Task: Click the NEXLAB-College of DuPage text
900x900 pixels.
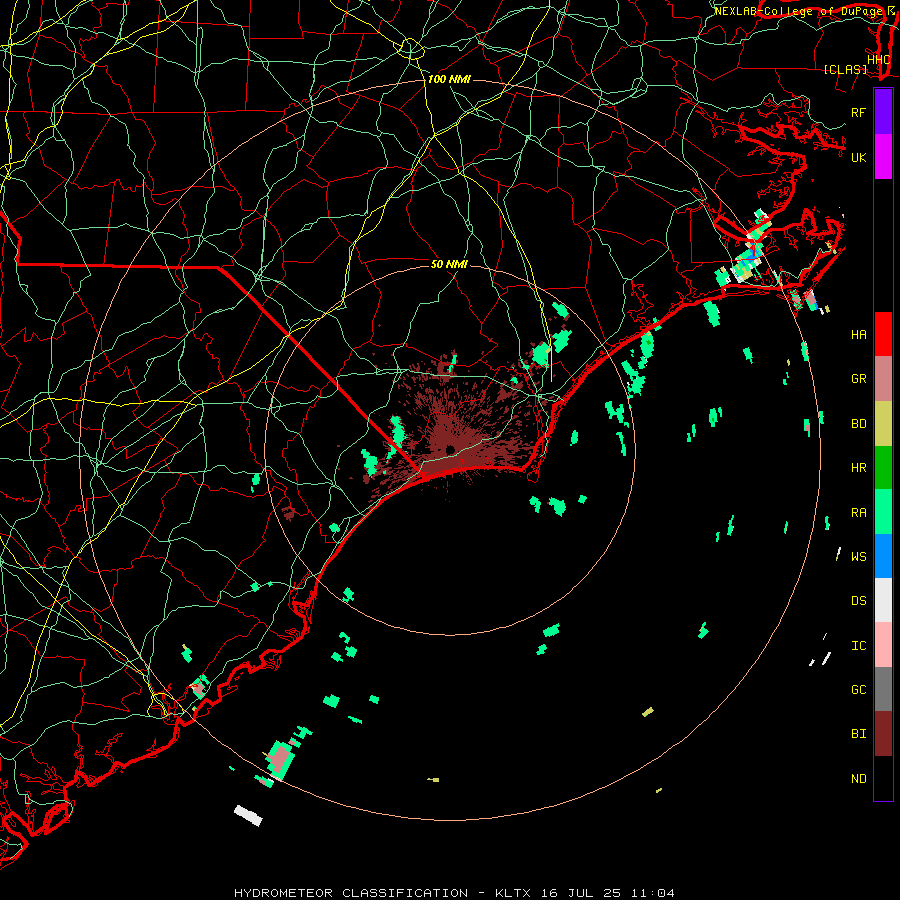Action: (798, 11)
